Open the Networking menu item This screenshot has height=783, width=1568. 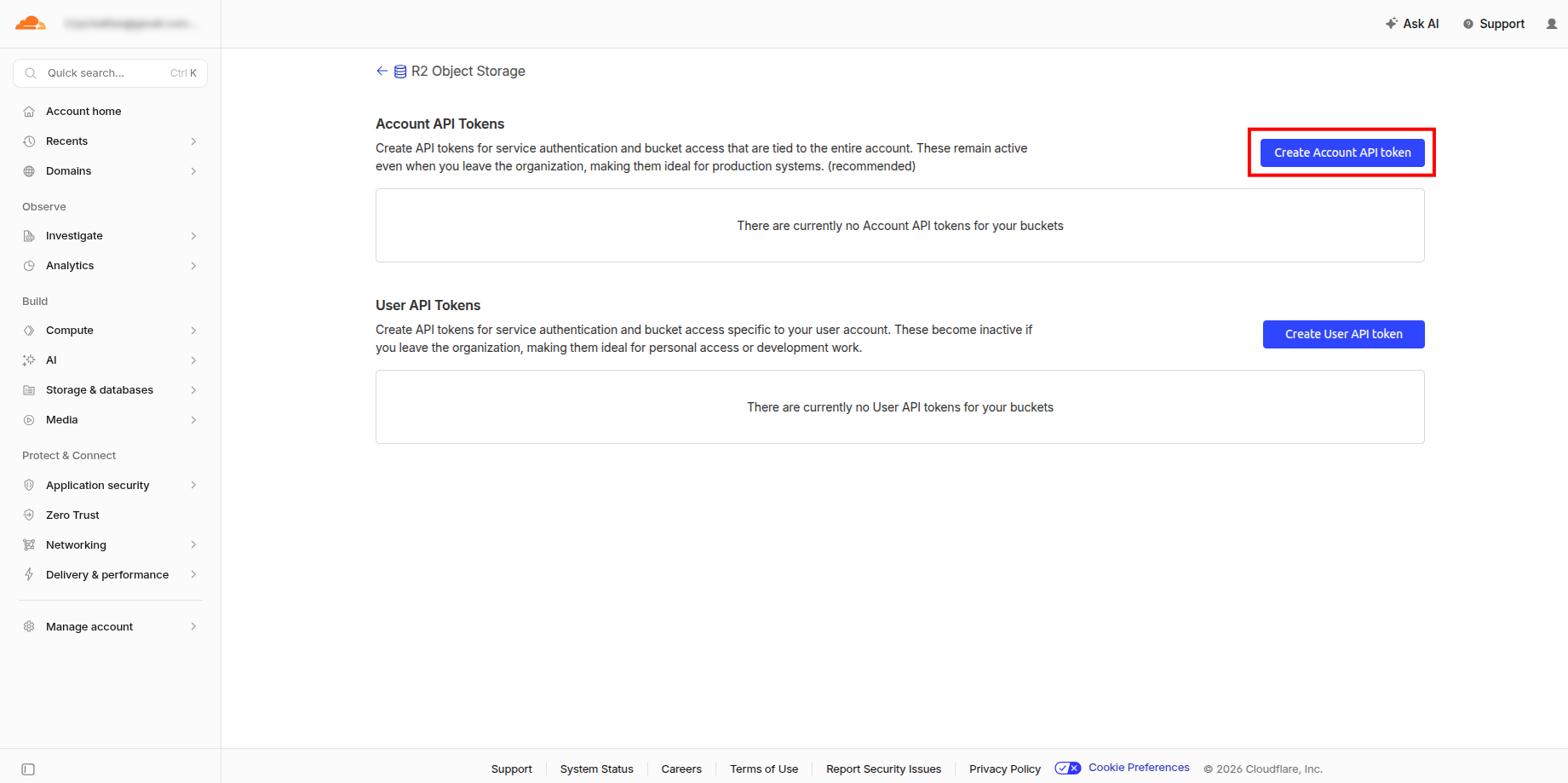click(111, 545)
